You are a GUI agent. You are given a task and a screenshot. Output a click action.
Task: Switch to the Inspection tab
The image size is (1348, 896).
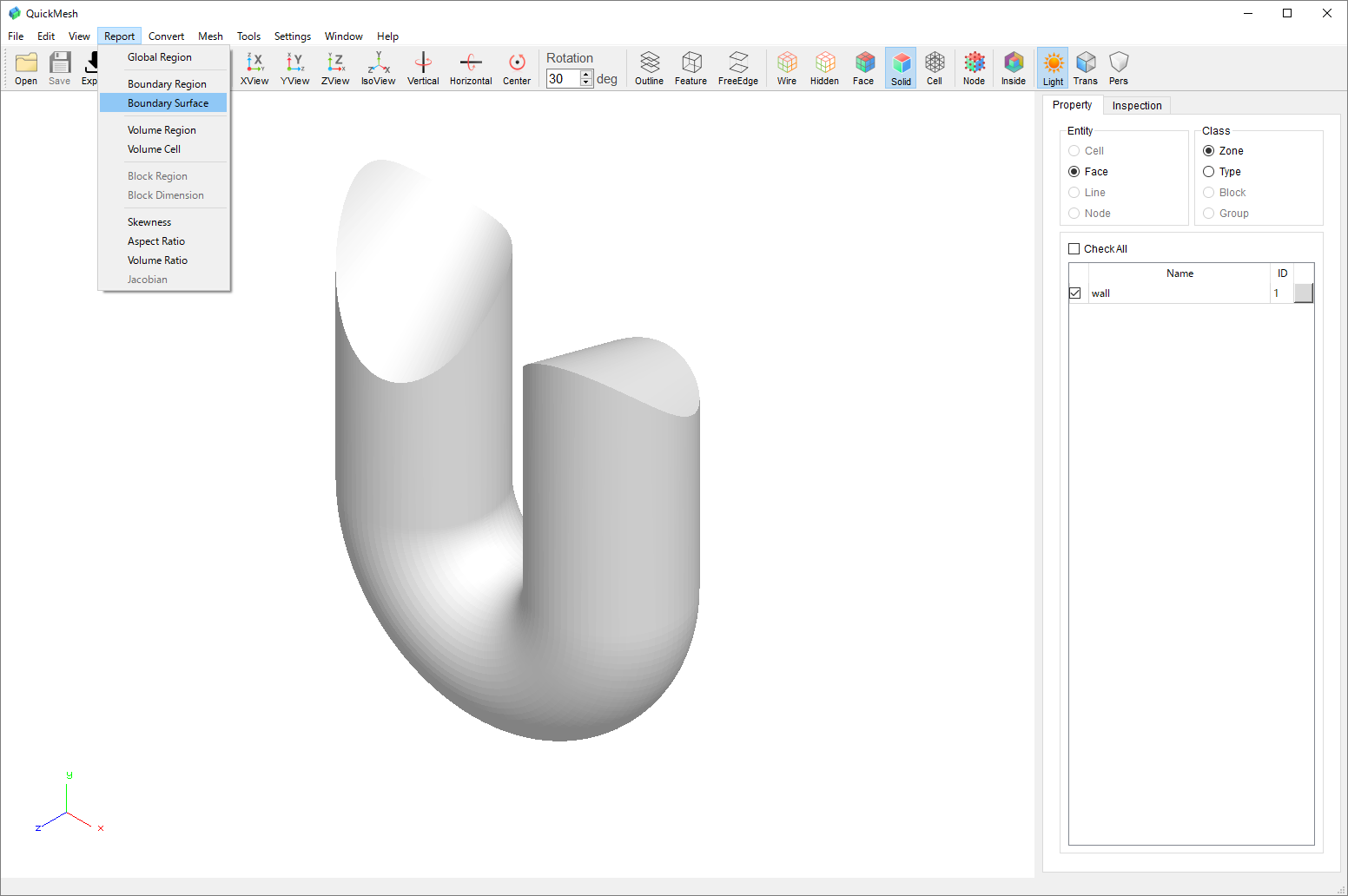[1137, 106]
